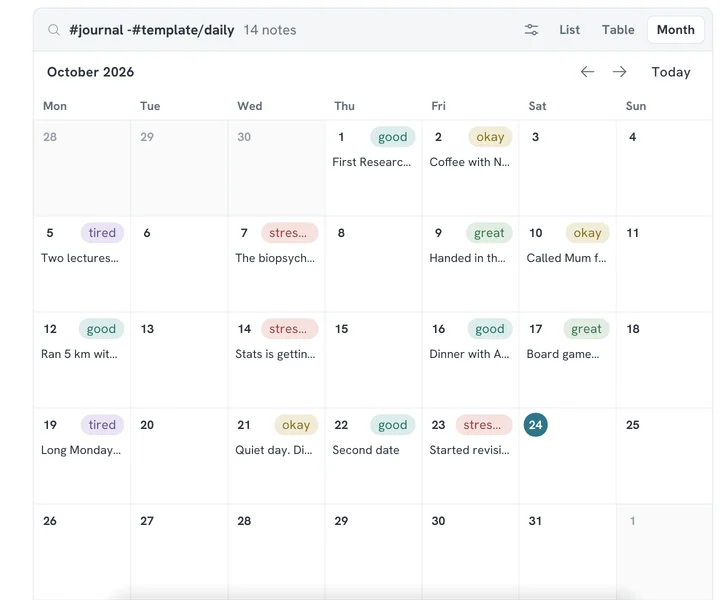Open 'The biopsych...' note

pyautogui.click(x=275, y=258)
